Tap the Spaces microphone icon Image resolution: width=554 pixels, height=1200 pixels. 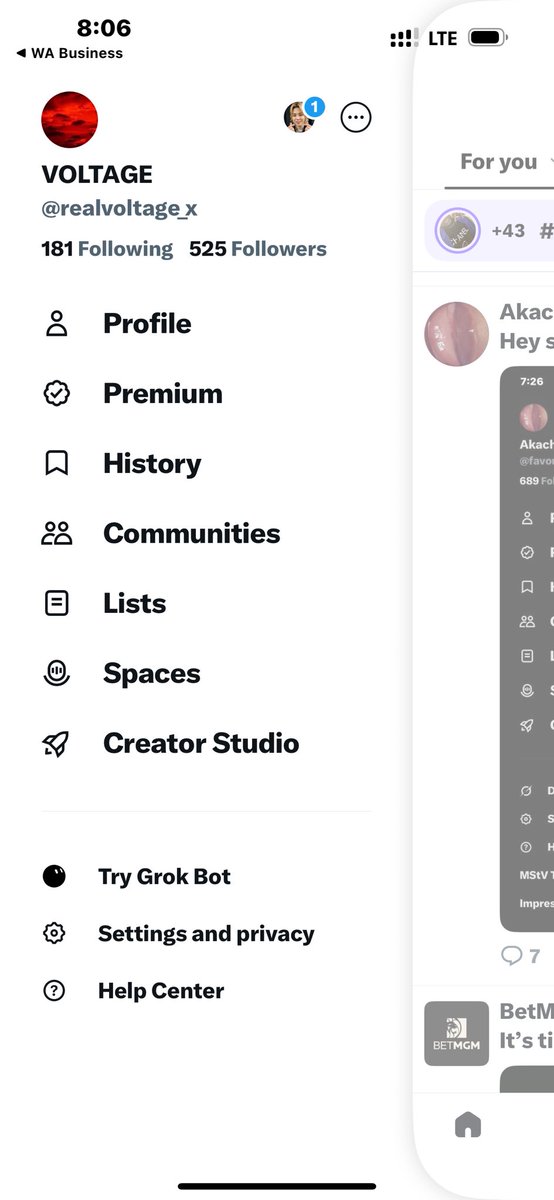click(56, 674)
